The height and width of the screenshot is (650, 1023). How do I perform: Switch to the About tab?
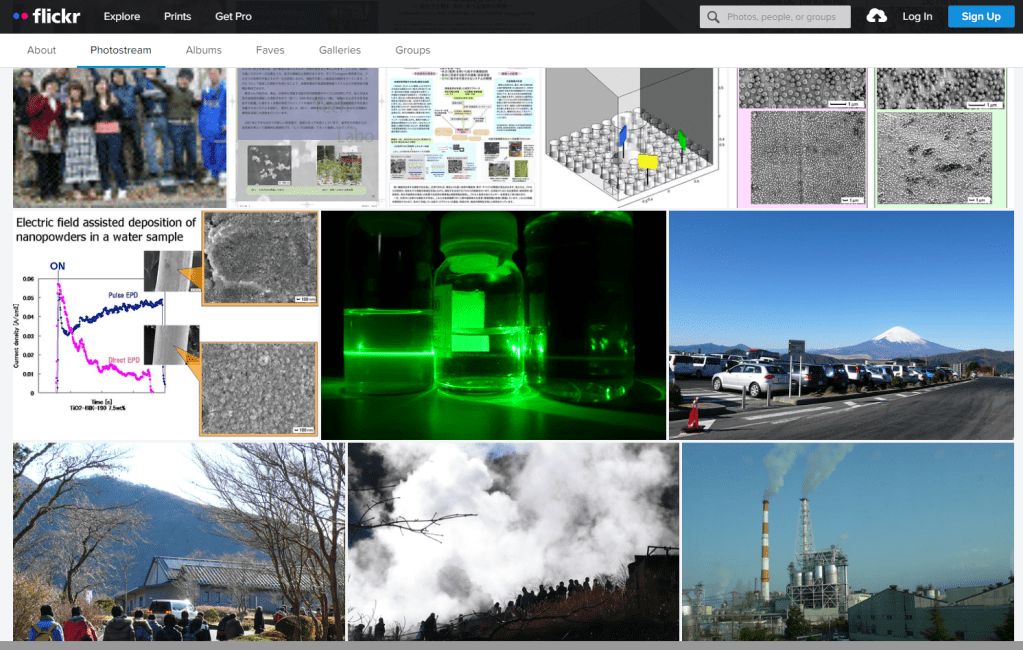(x=41, y=49)
